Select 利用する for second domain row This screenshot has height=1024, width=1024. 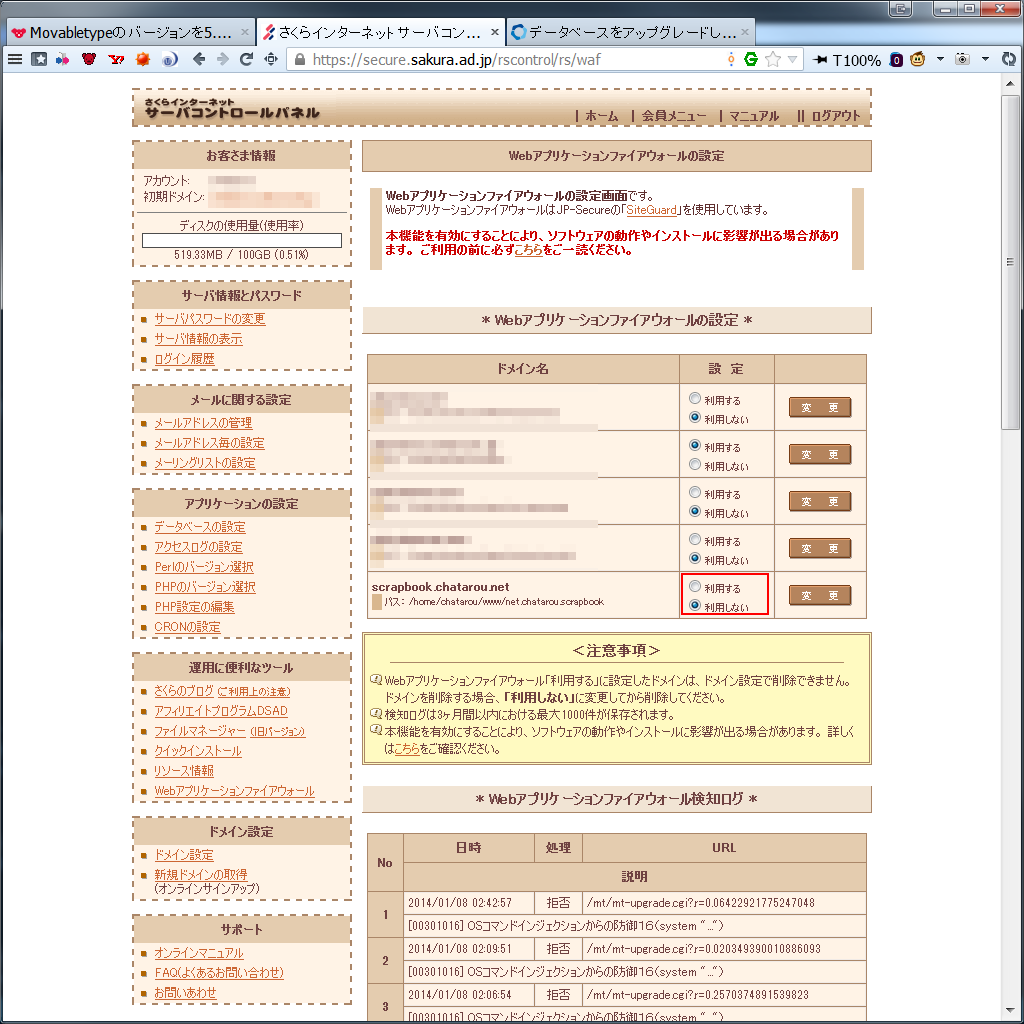[x=695, y=445]
